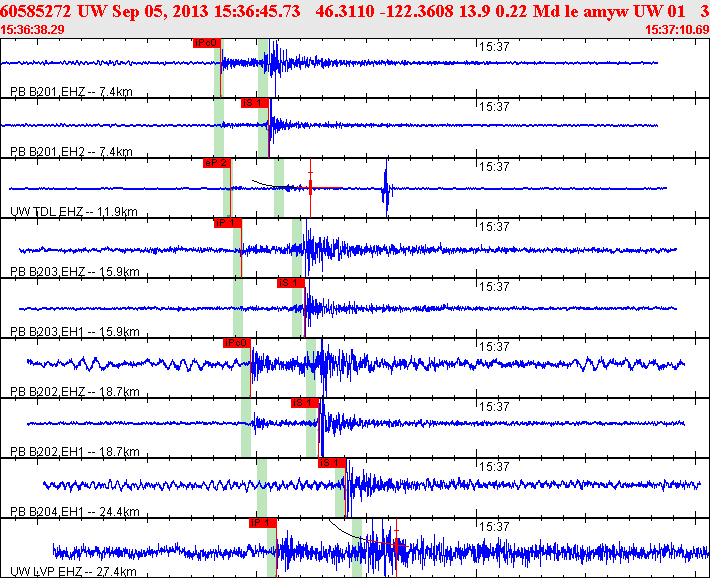
Task: Click the 15:37 time tick on B201 EHZ
Action: pyautogui.click(x=494, y=47)
